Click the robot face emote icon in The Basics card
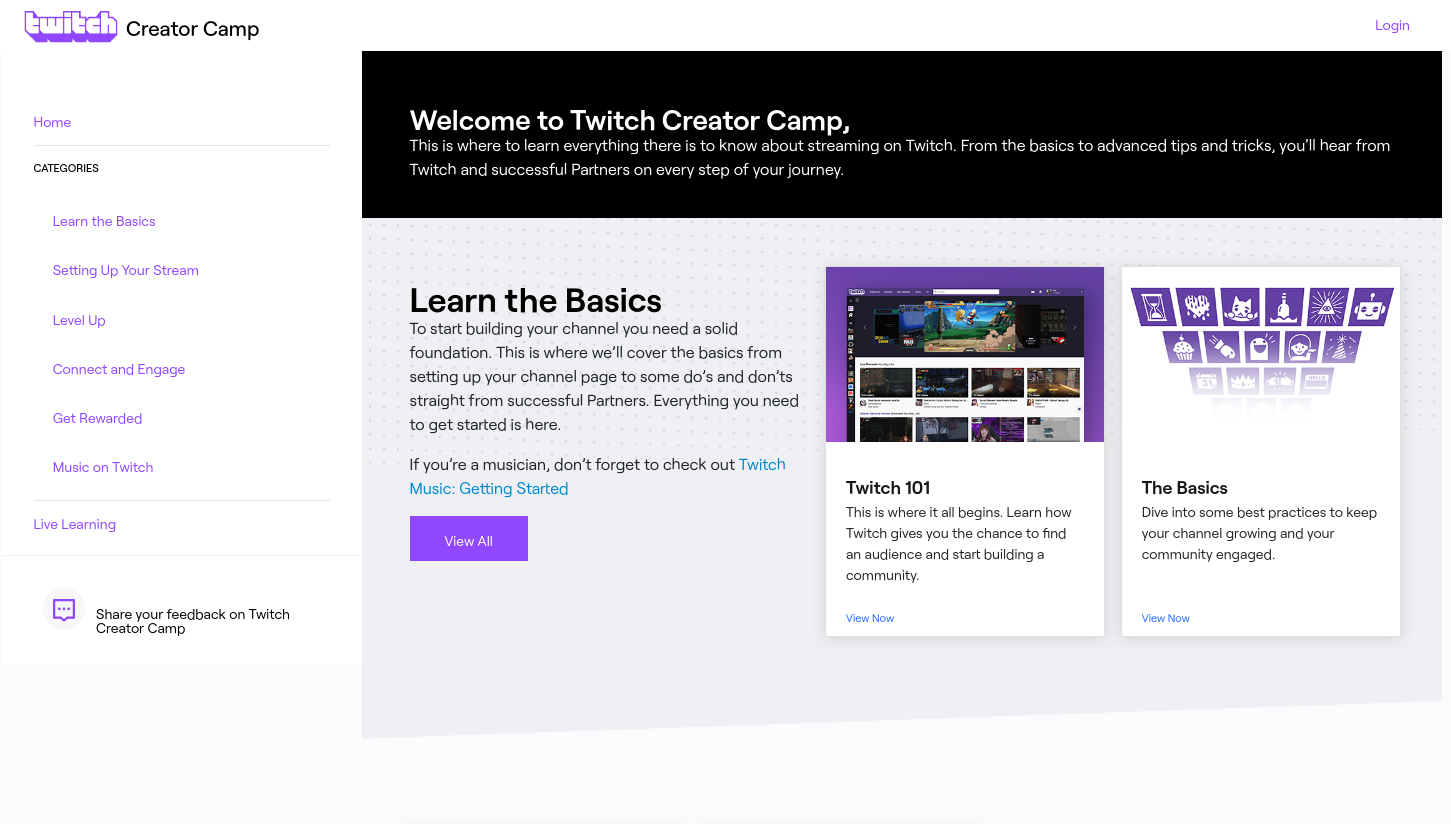This screenshot has height=824, width=1451. pos(1369,307)
